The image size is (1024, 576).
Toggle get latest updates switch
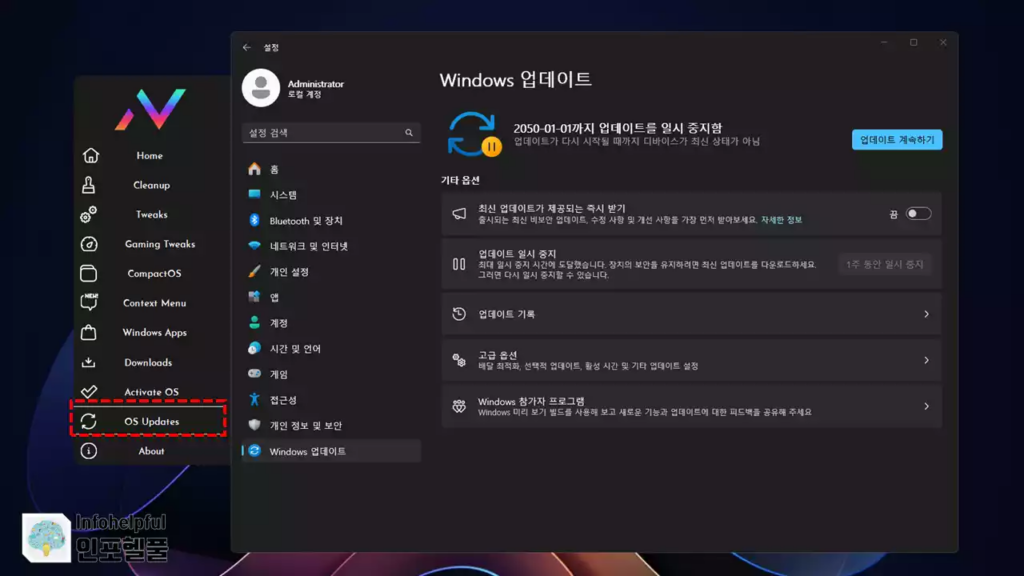tap(918, 214)
